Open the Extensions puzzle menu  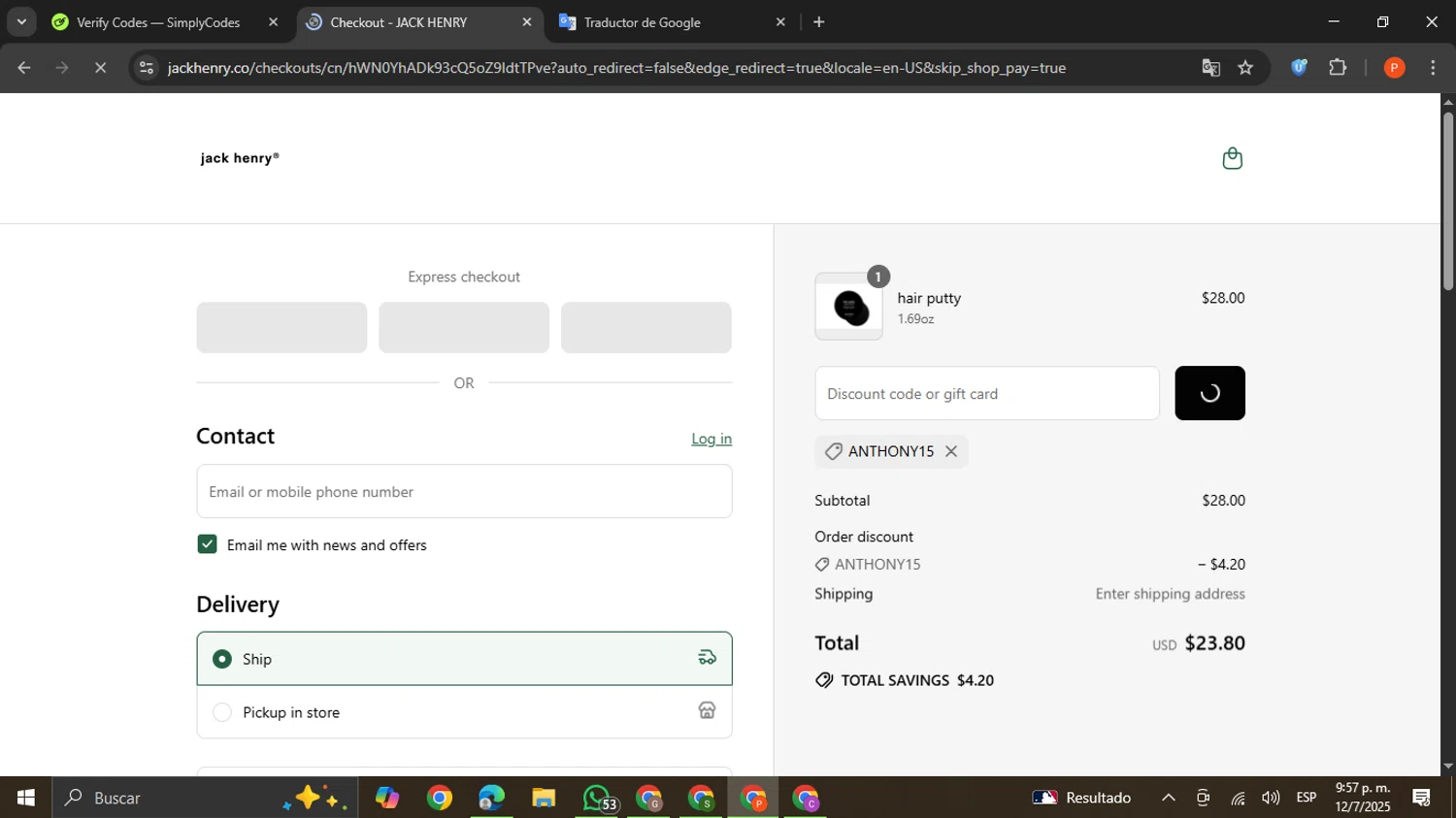click(1338, 68)
